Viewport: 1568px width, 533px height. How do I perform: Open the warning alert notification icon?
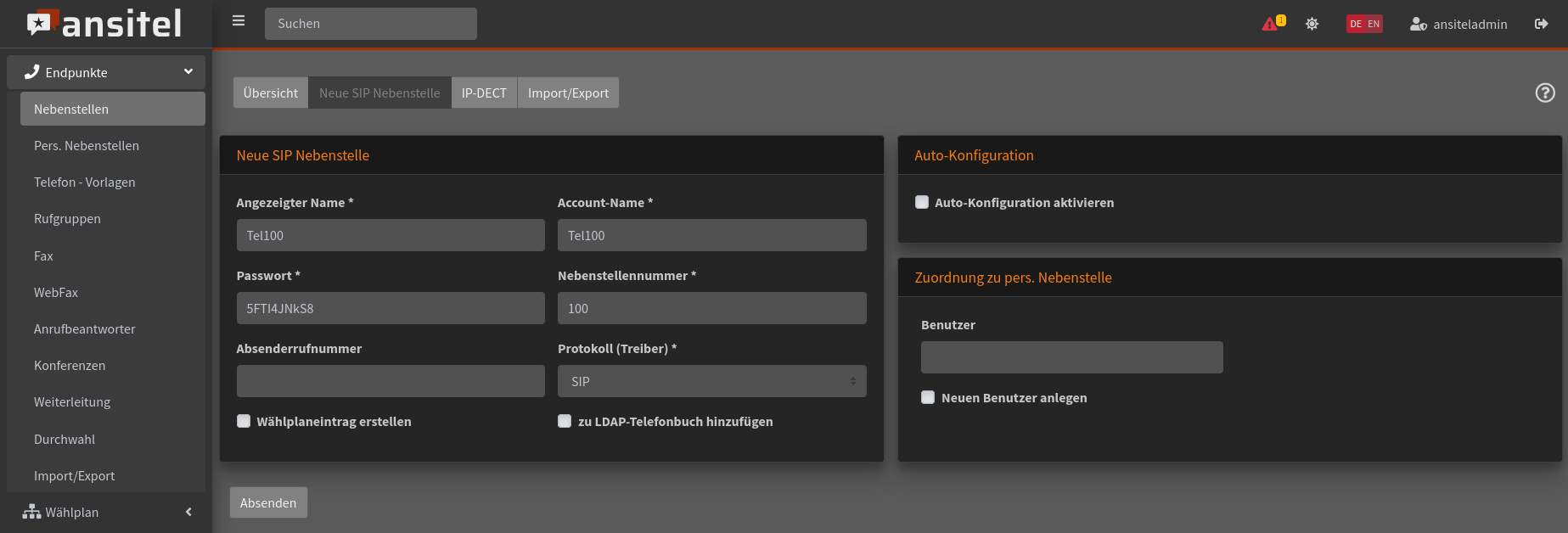pos(1272,24)
